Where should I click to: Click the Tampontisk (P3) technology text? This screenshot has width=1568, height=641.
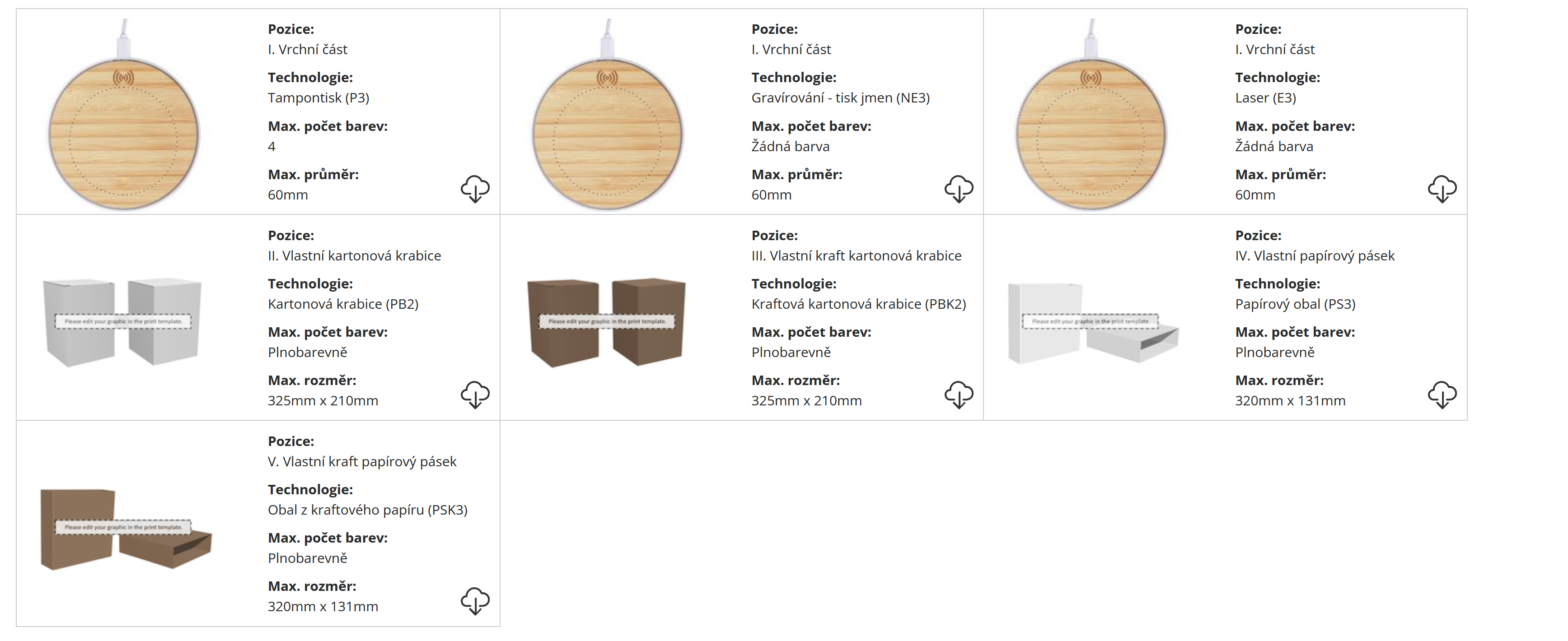(318, 98)
